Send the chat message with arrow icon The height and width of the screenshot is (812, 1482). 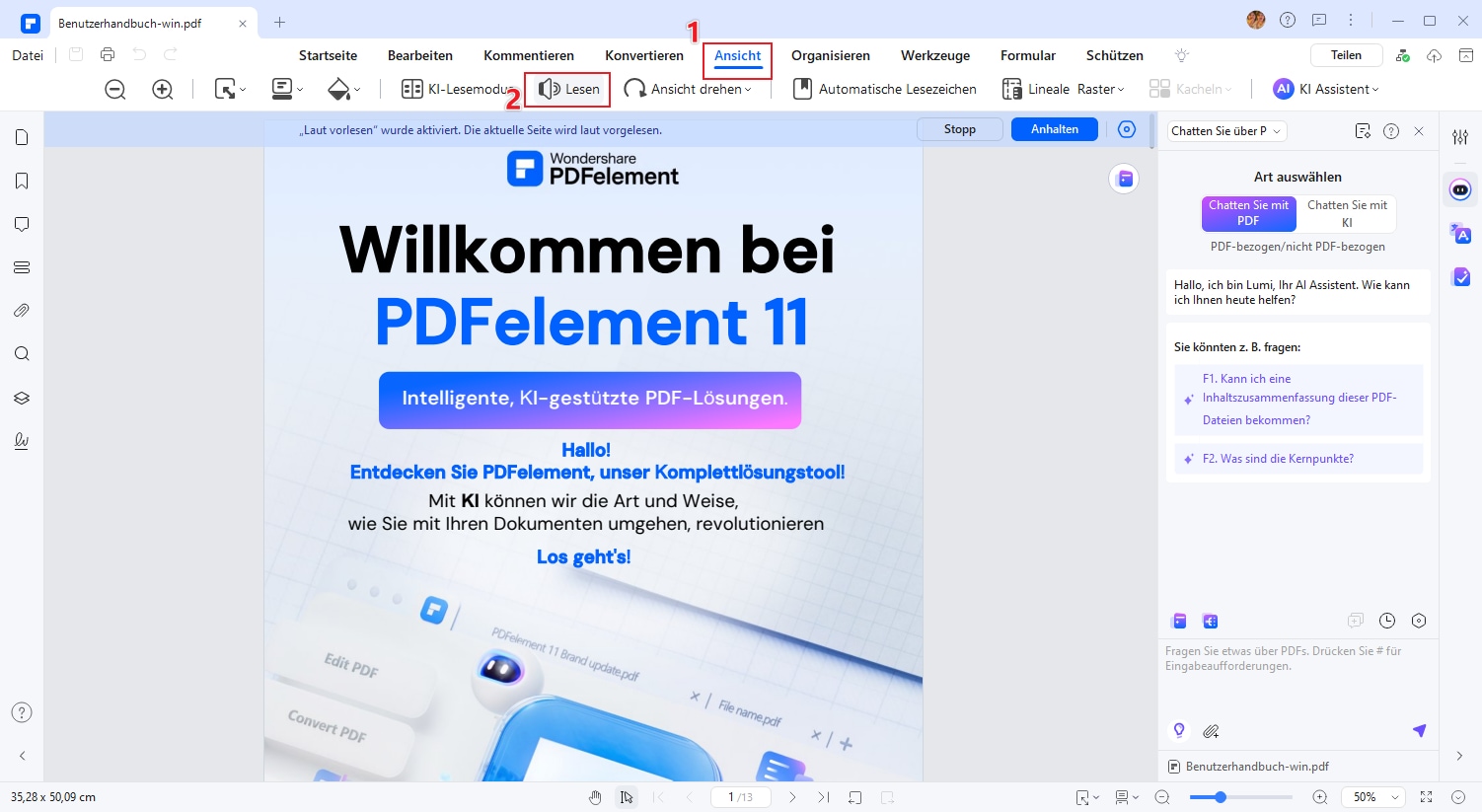[x=1419, y=730]
